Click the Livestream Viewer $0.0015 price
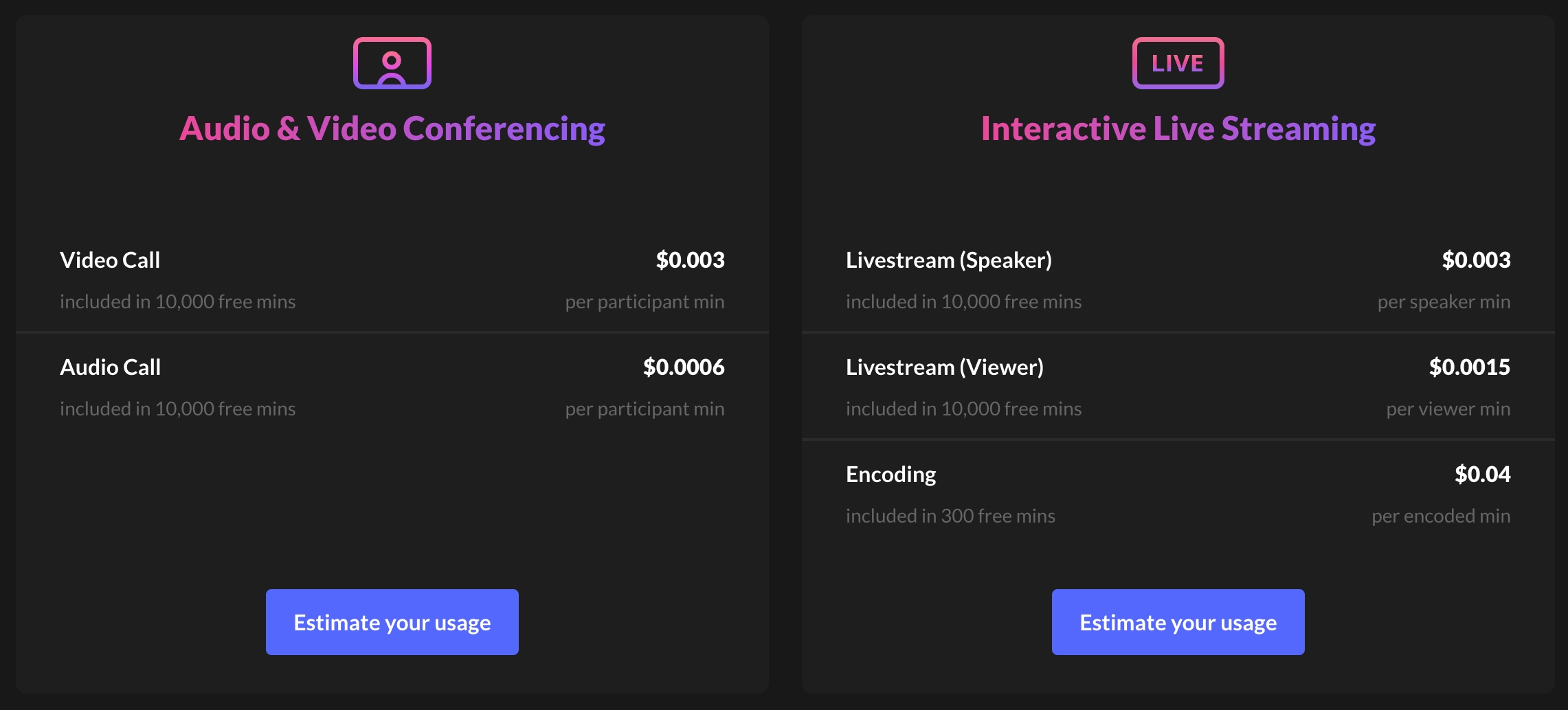The width and height of the screenshot is (1568, 710). point(1470,367)
